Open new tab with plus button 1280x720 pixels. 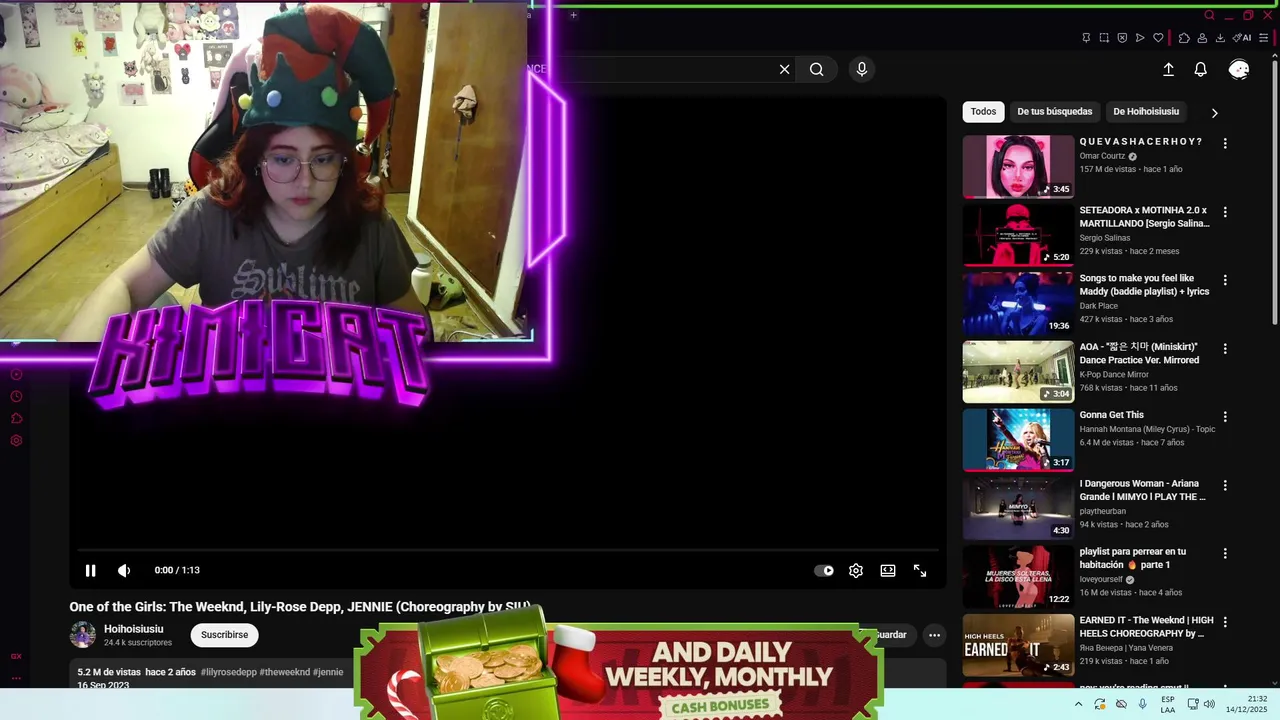click(x=573, y=15)
